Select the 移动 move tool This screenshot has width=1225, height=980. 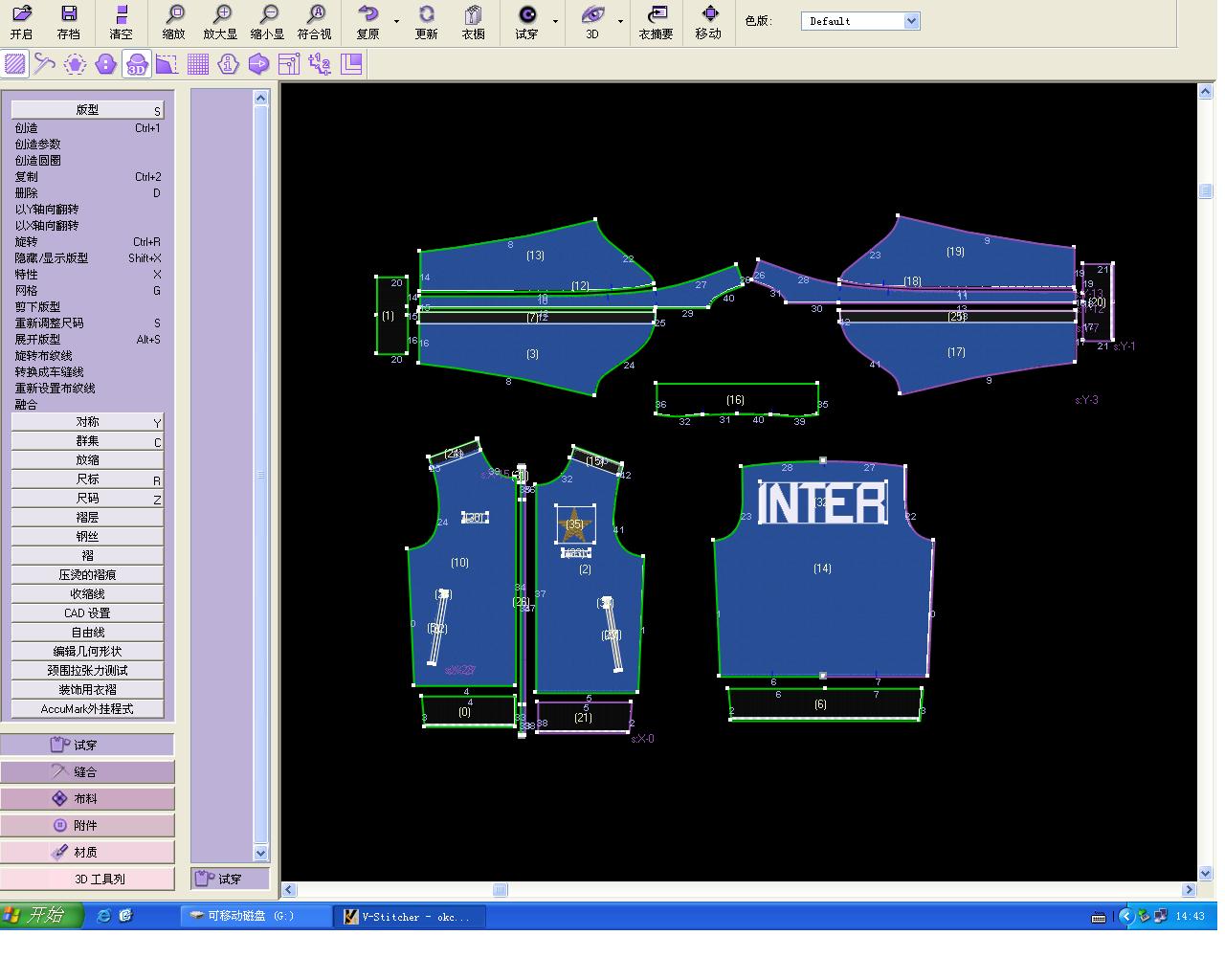(709, 22)
